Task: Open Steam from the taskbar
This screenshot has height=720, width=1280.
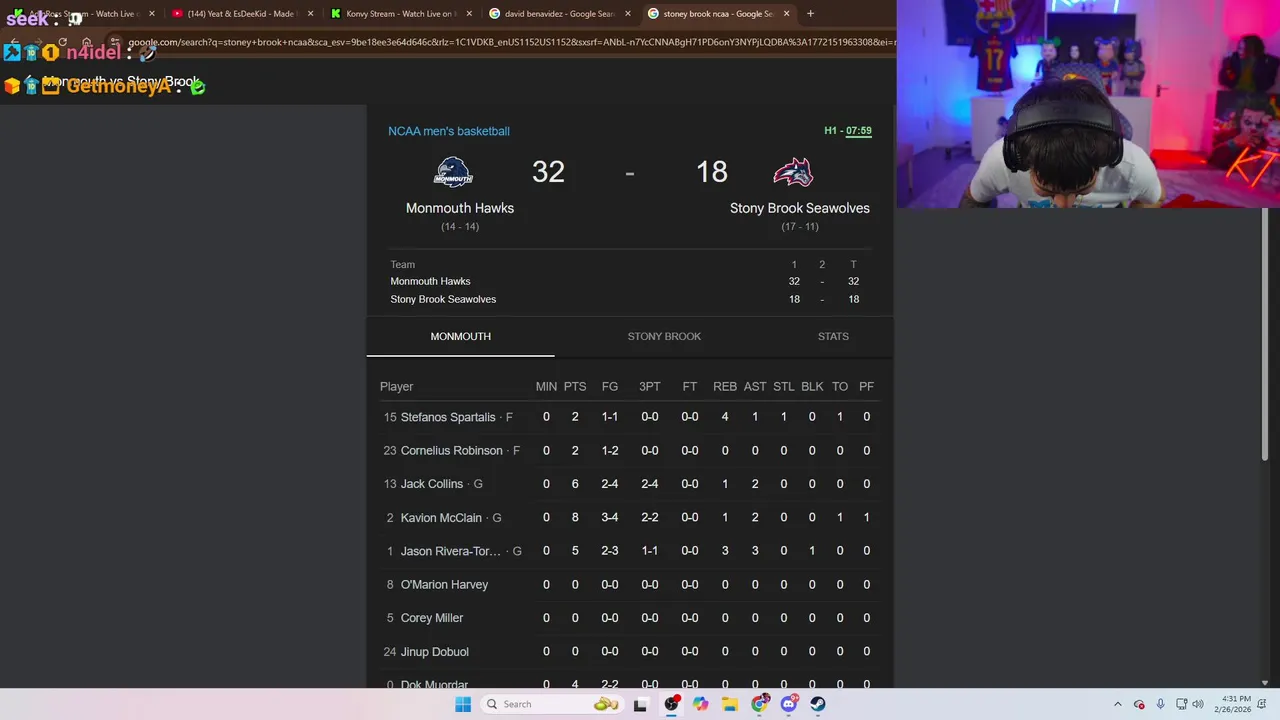Action: [818, 704]
